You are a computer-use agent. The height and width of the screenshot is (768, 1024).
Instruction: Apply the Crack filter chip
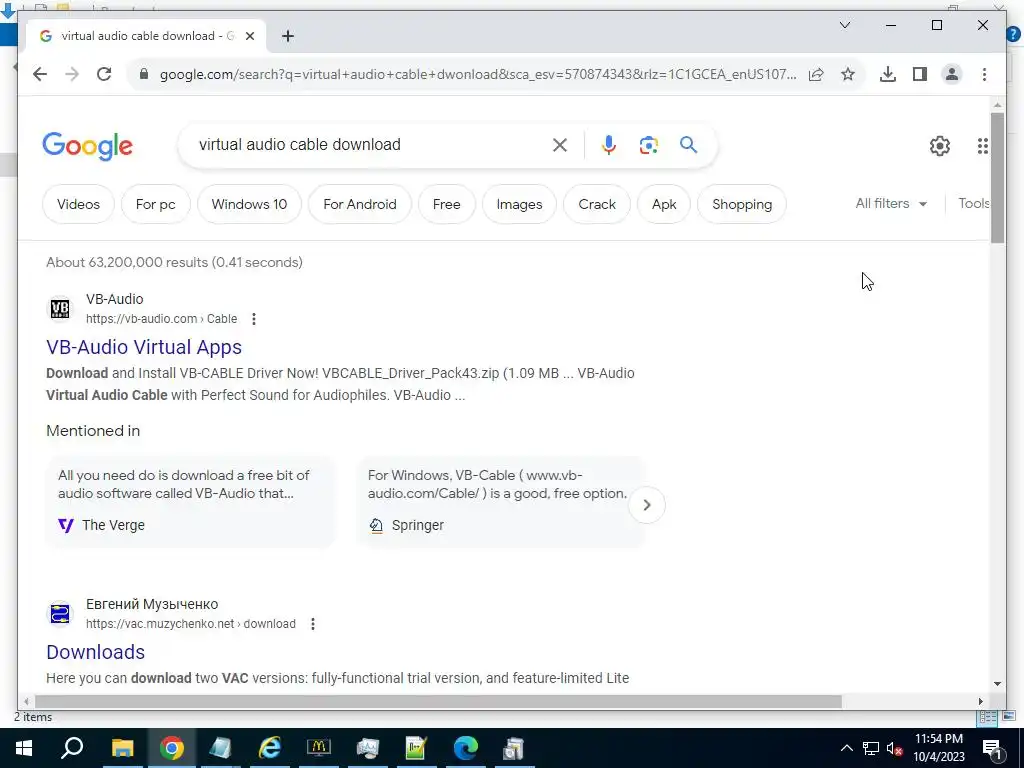coord(597,204)
